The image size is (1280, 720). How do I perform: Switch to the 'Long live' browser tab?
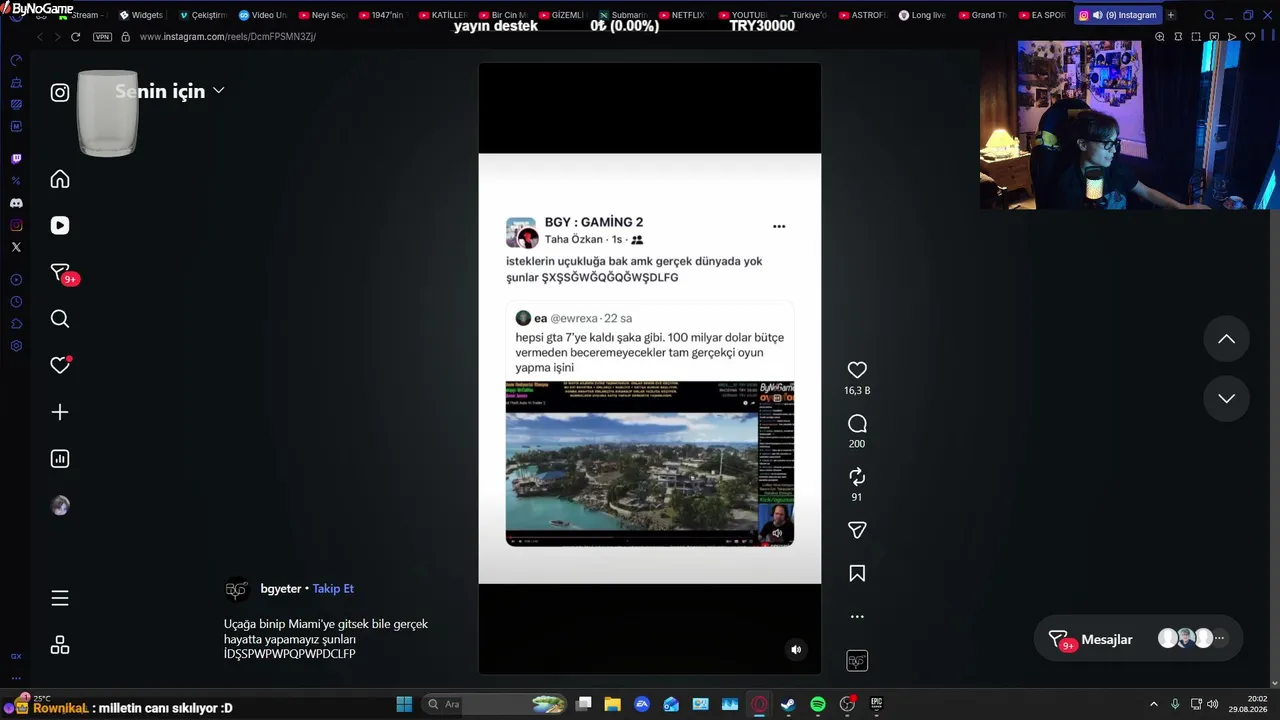[922, 15]
